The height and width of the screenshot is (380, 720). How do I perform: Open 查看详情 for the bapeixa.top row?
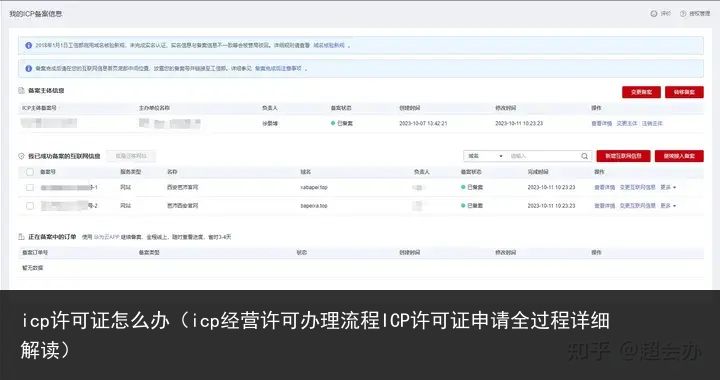click(604, 206)
